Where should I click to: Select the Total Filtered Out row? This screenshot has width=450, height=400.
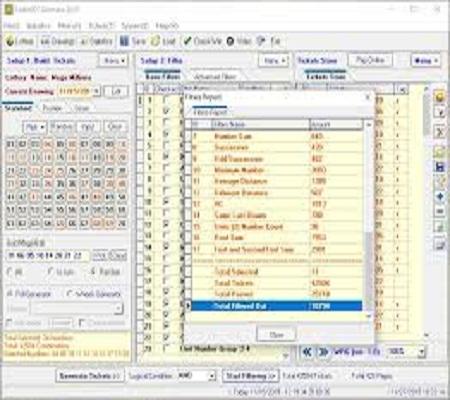(x=276, y=306)
